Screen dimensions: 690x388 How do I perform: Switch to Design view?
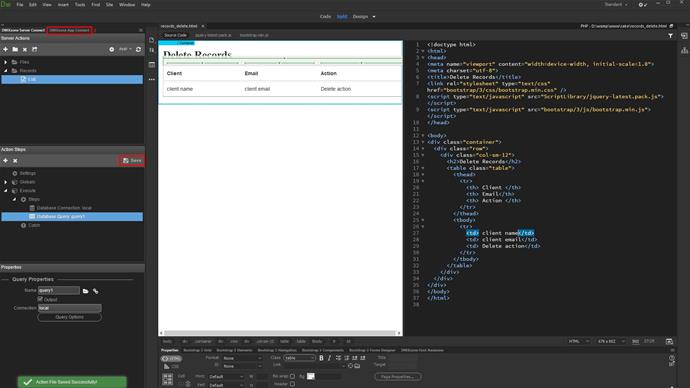[x=360, y=16]
